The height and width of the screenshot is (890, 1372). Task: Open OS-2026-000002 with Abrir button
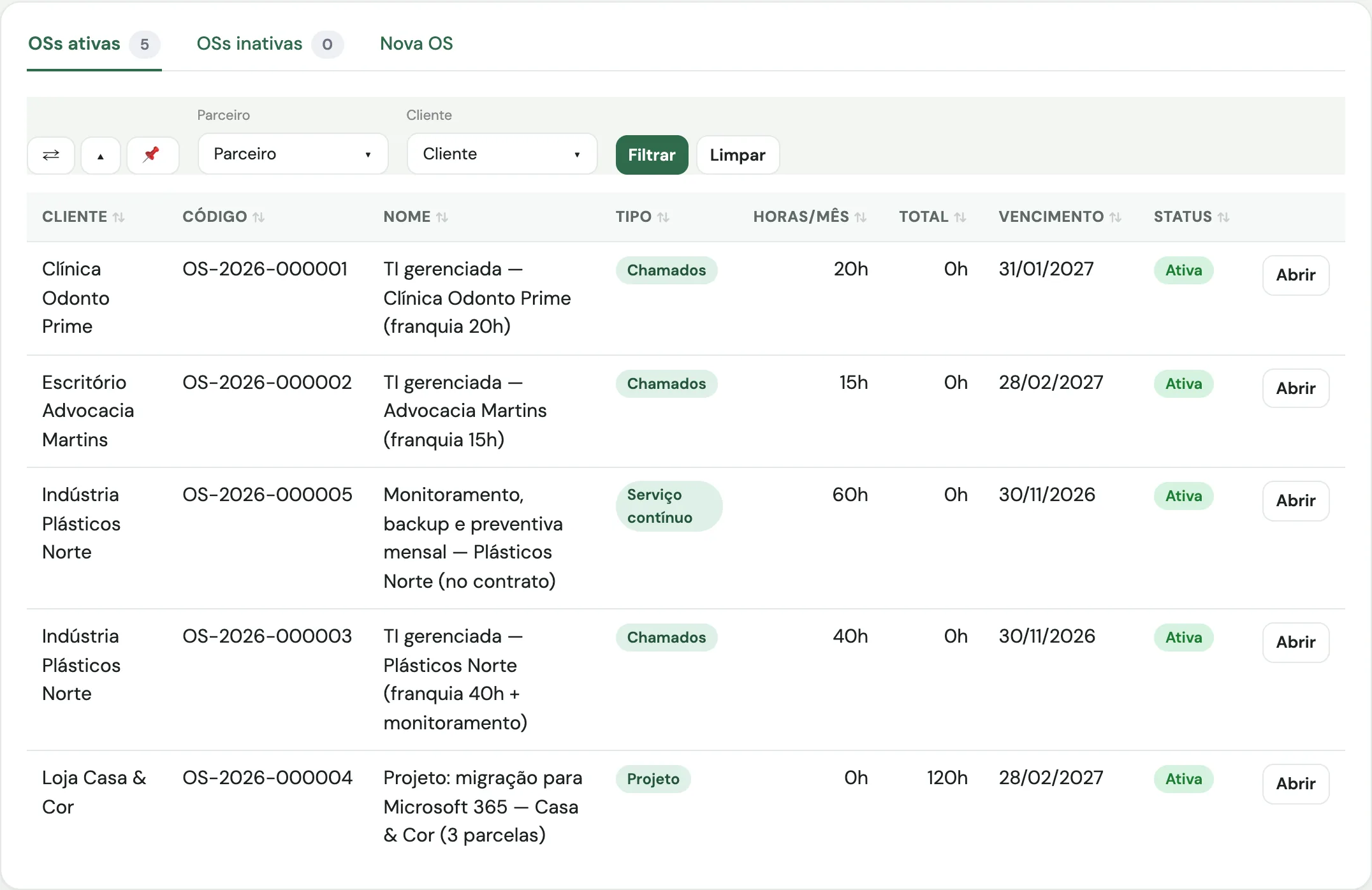tap(1295, 388)
